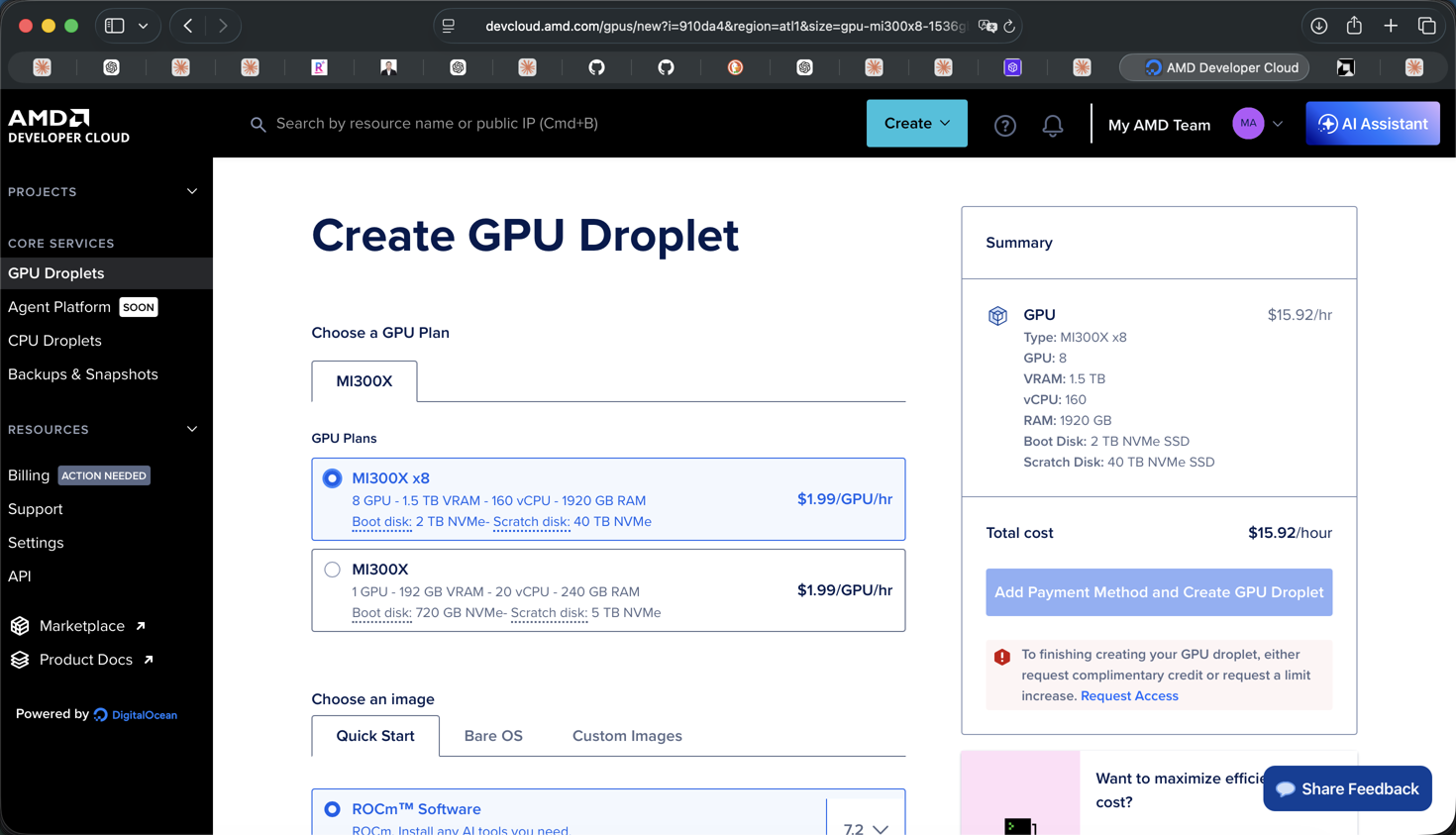Switch to the purple R pinned tab
Image resolution: width=1456 pixels, height=835 pixels.
319,67
